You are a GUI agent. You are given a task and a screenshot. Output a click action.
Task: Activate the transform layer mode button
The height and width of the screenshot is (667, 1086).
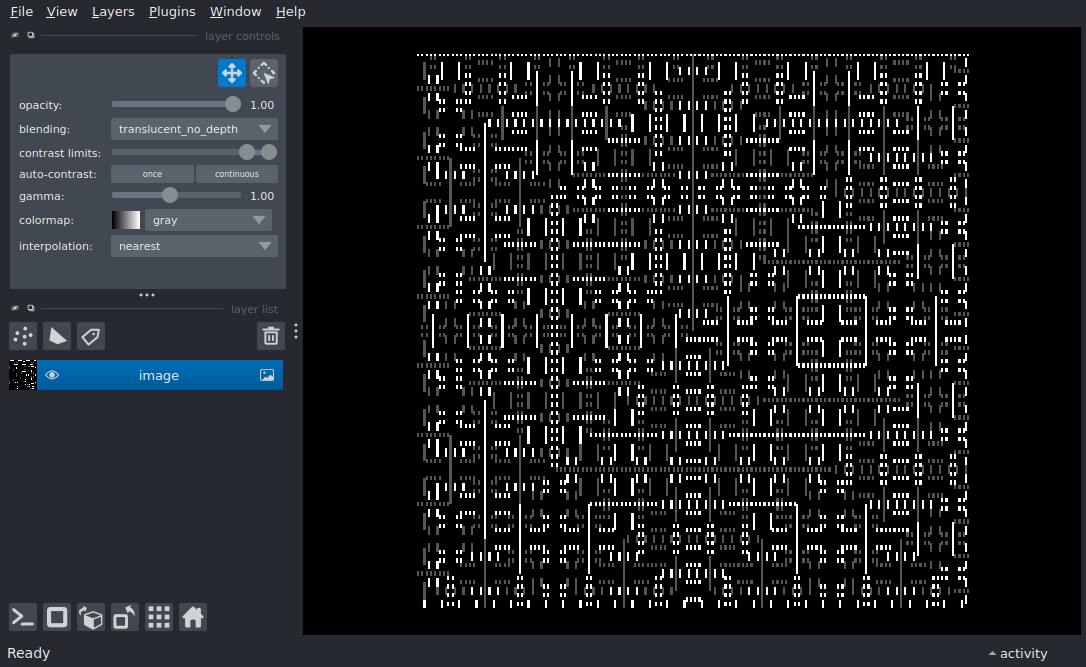(264, 73)
